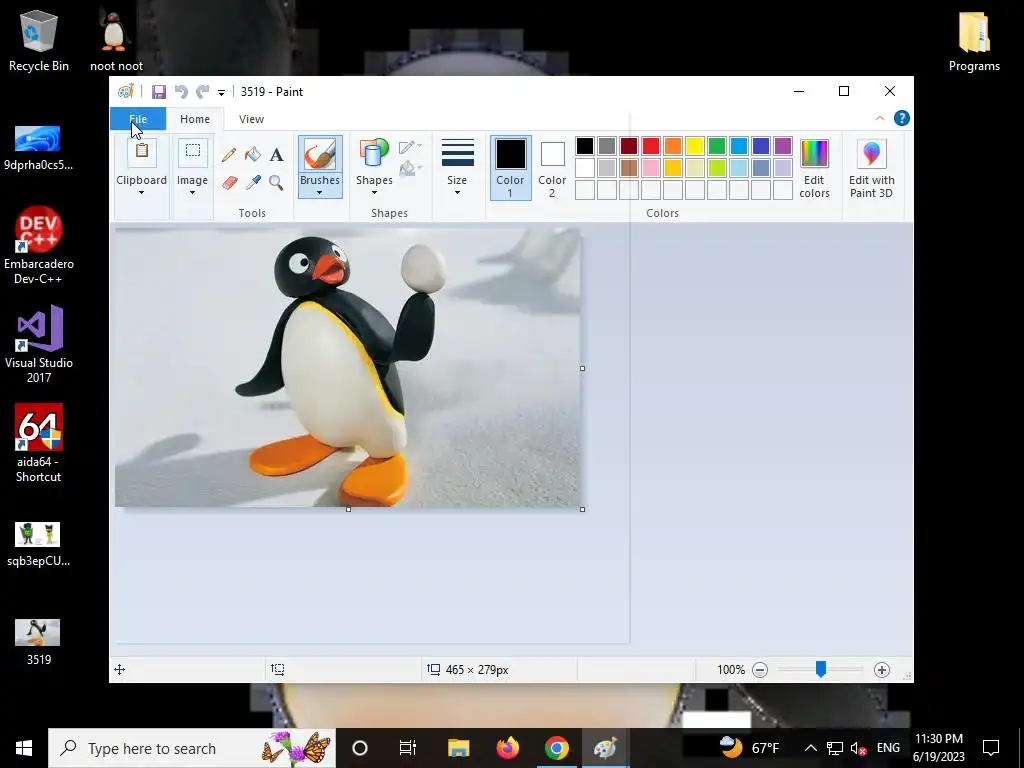
Task: Click the Save icon in title bar
Action: click(159, 92)
